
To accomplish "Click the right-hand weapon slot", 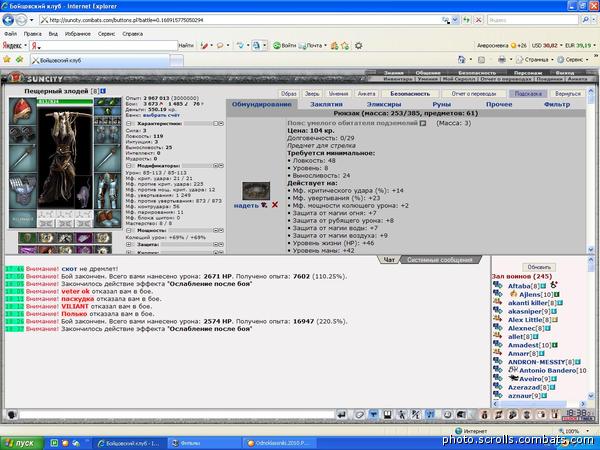I will click(x=108, y=158).
